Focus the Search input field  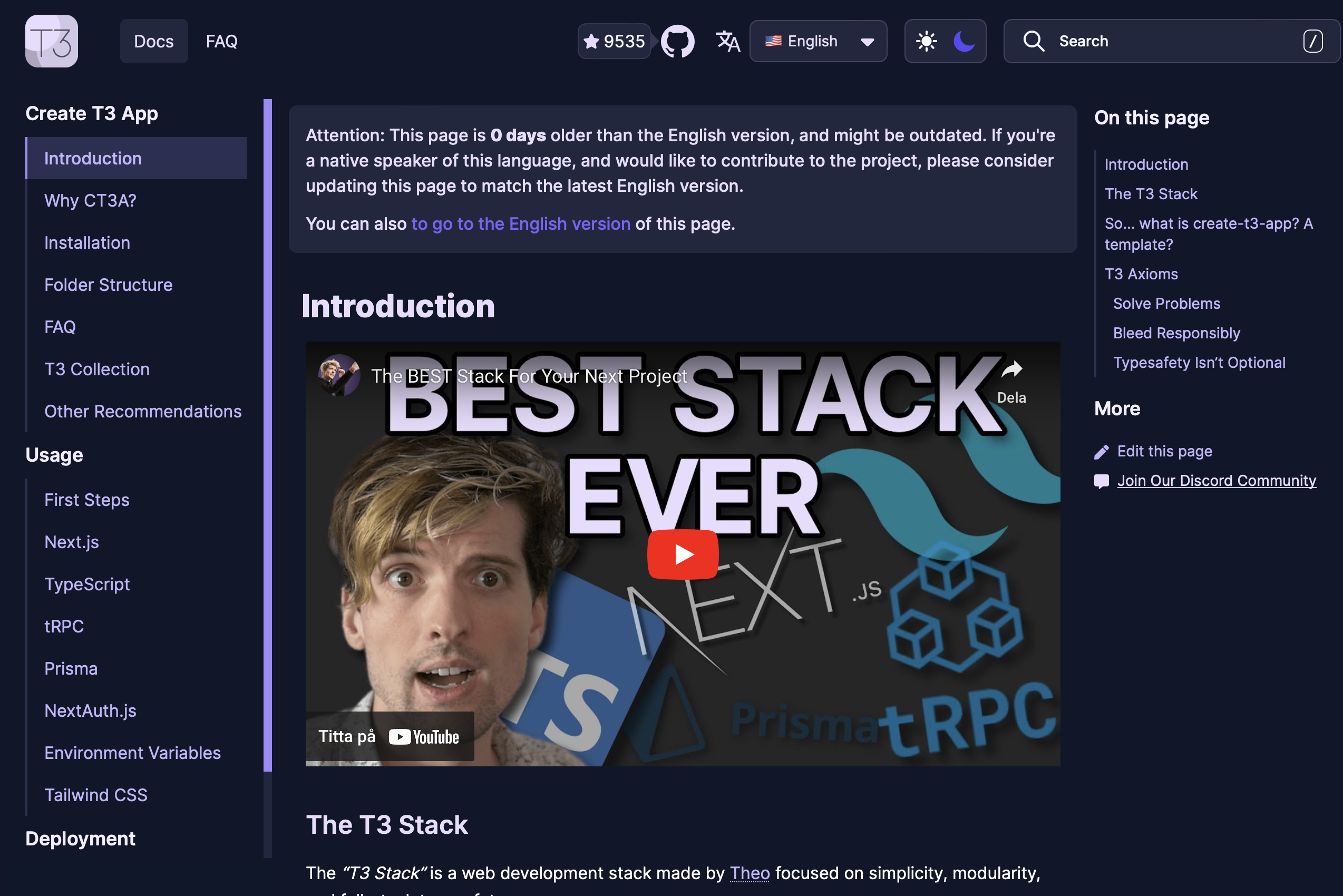(x=1172, y=41)
